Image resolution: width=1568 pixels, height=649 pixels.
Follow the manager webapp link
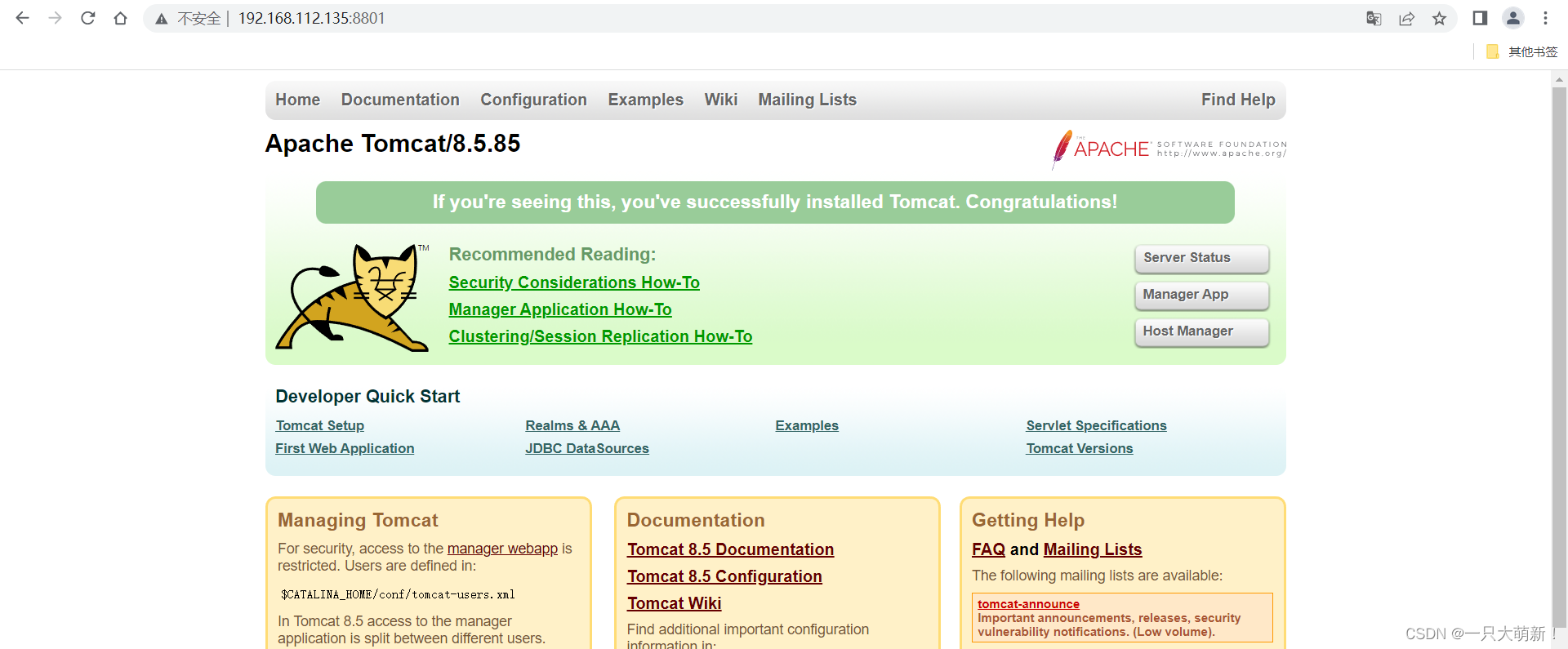pos(502,549)
